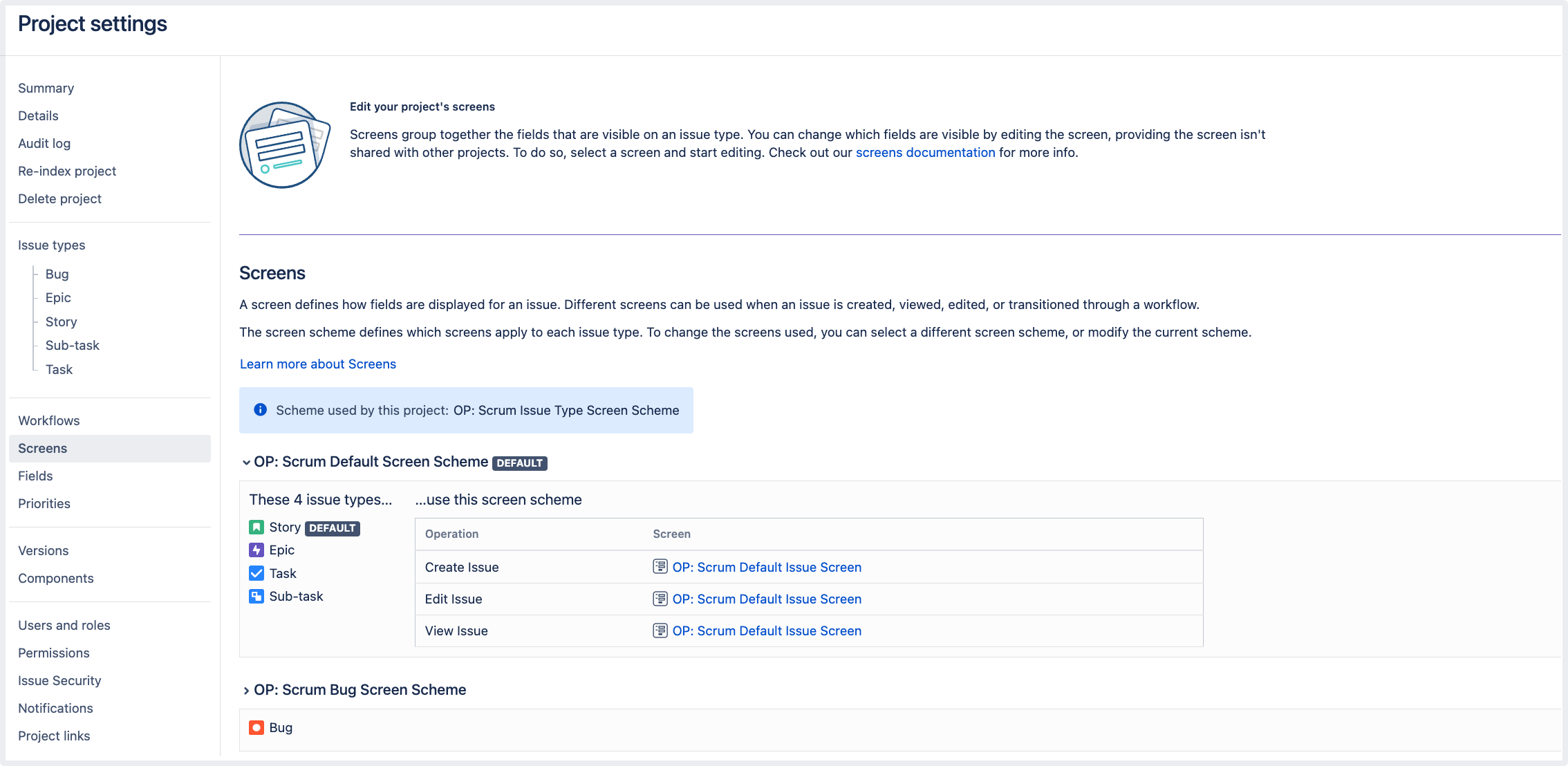Click the project screens illustration
Image resolution: width=1568 pixels, height=766 pixels.
click(x=284, y=144)
